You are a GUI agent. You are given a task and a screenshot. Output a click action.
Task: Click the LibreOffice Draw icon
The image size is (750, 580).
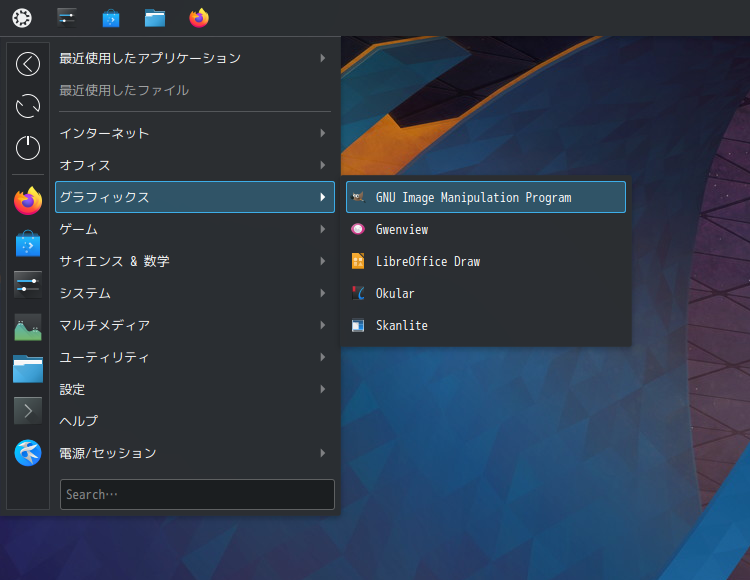(x=358, y=261)
